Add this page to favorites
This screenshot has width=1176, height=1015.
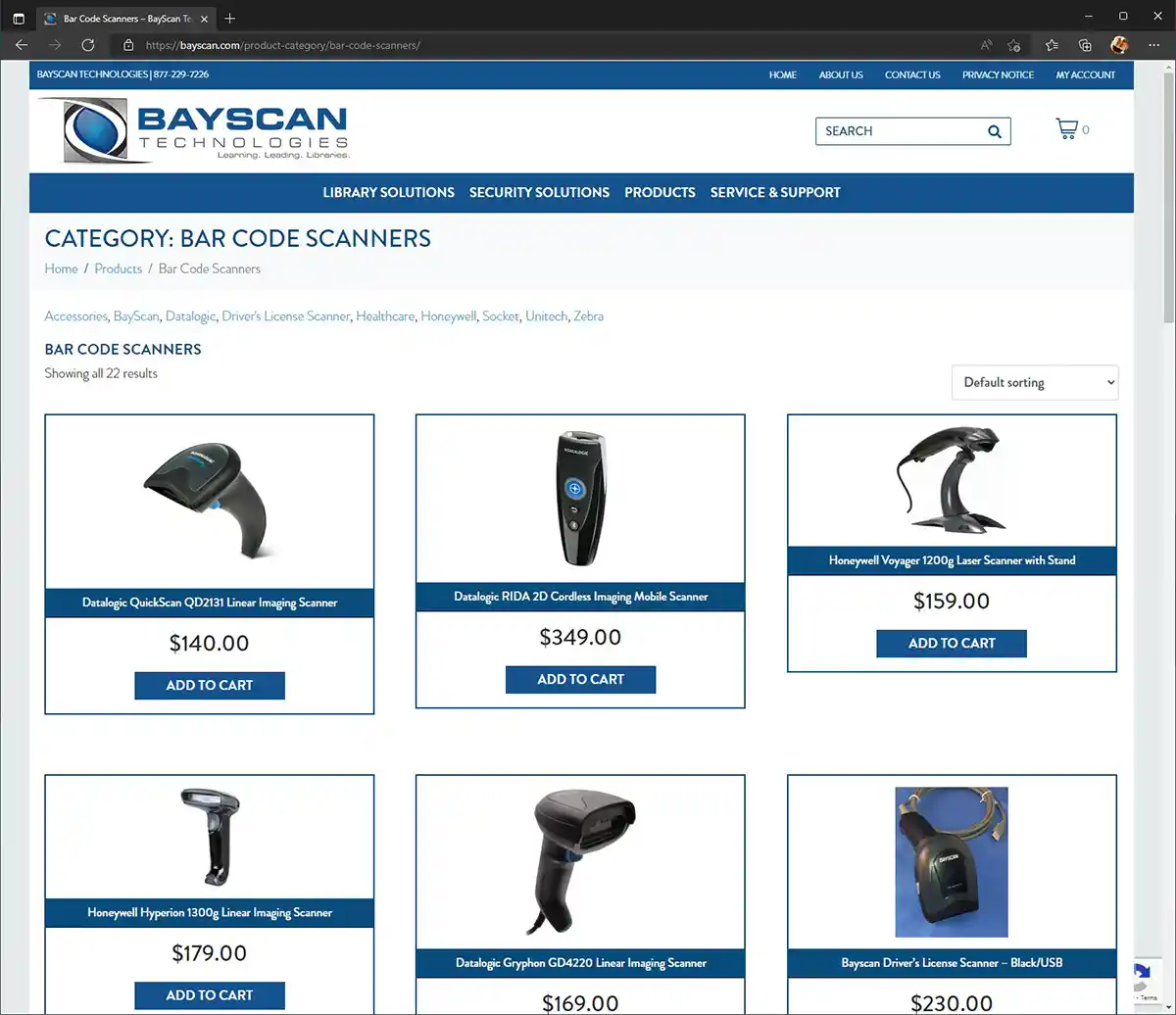1014,45
